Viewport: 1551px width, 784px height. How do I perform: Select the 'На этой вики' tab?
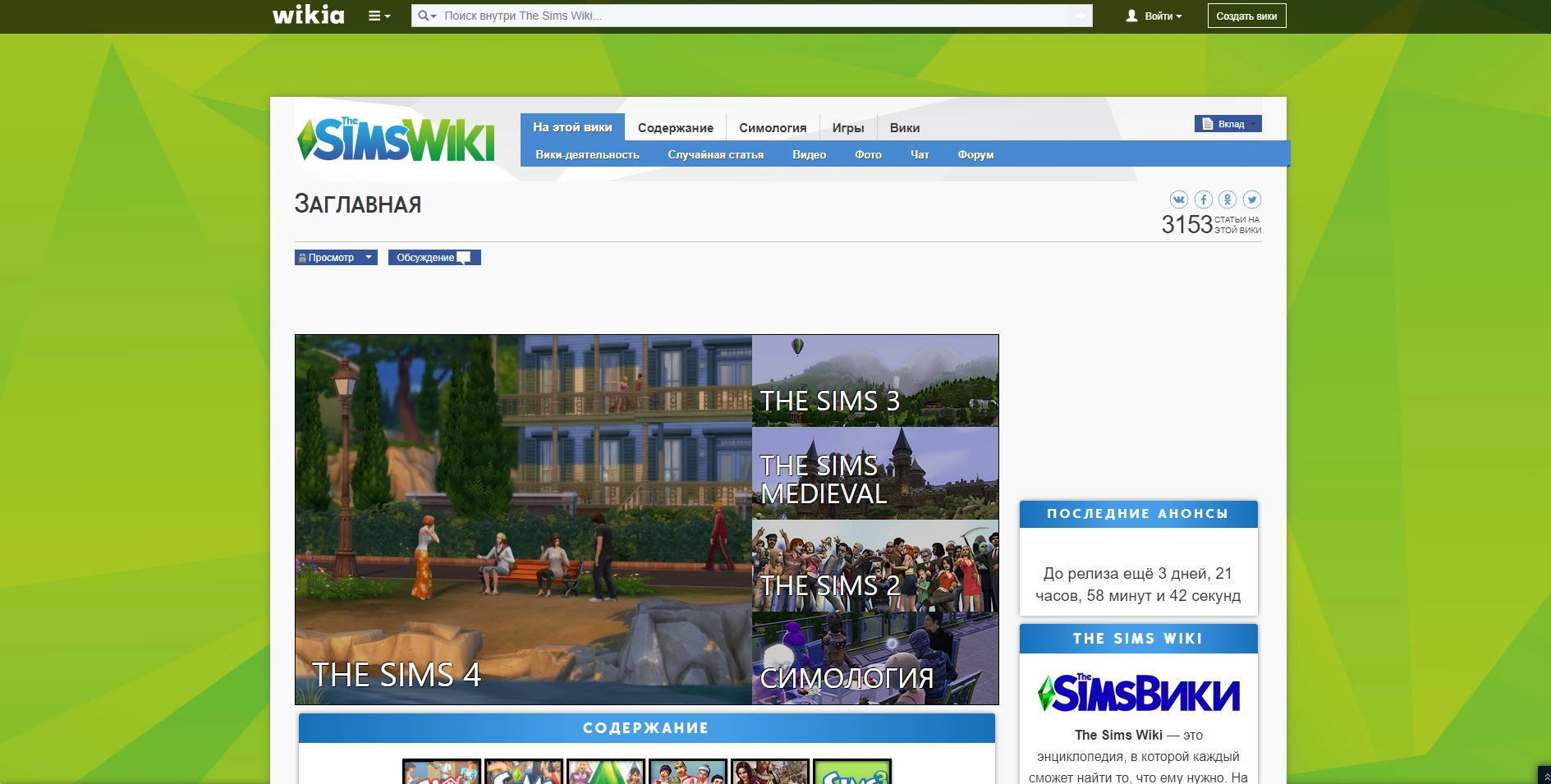(x=572, y=127)
